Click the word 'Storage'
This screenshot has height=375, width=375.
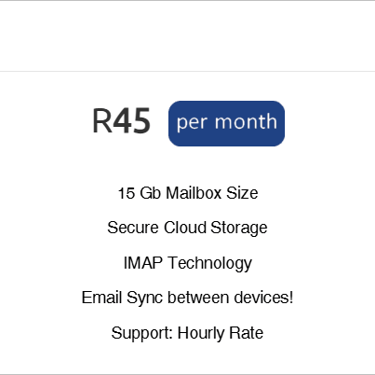click(239, 228)
